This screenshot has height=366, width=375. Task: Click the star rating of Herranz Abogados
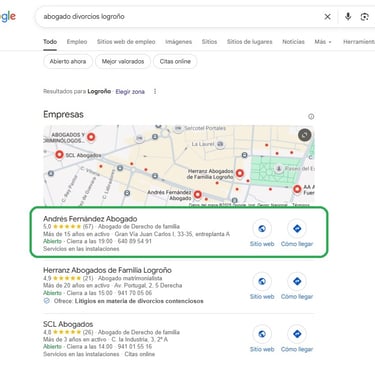coord(67,278)
